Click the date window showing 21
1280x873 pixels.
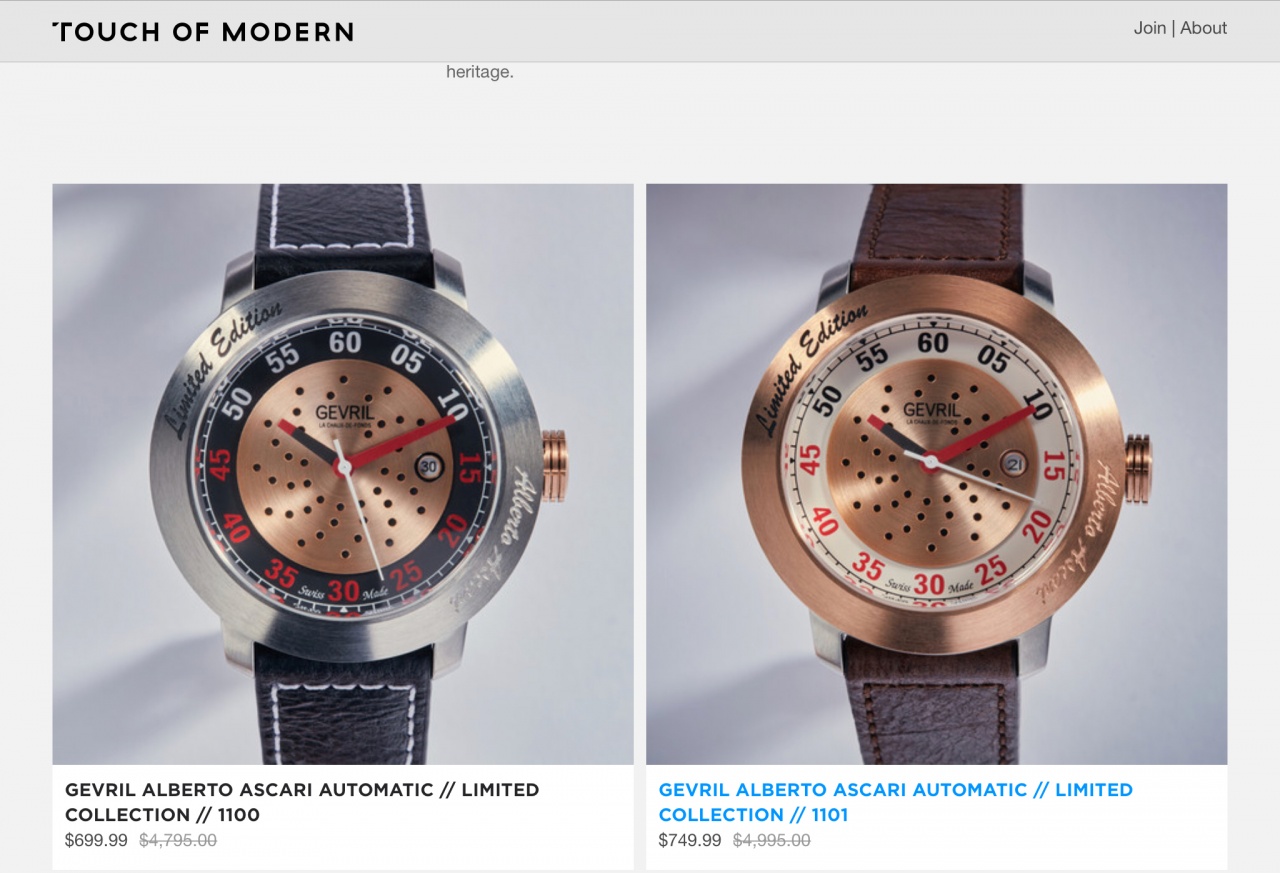tap(1013, 462)
